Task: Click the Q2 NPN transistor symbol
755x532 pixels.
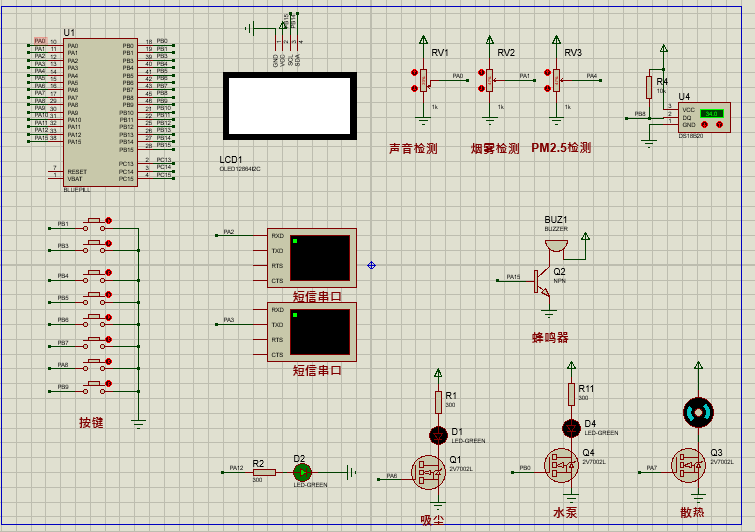Action: (x=541, y=283)
